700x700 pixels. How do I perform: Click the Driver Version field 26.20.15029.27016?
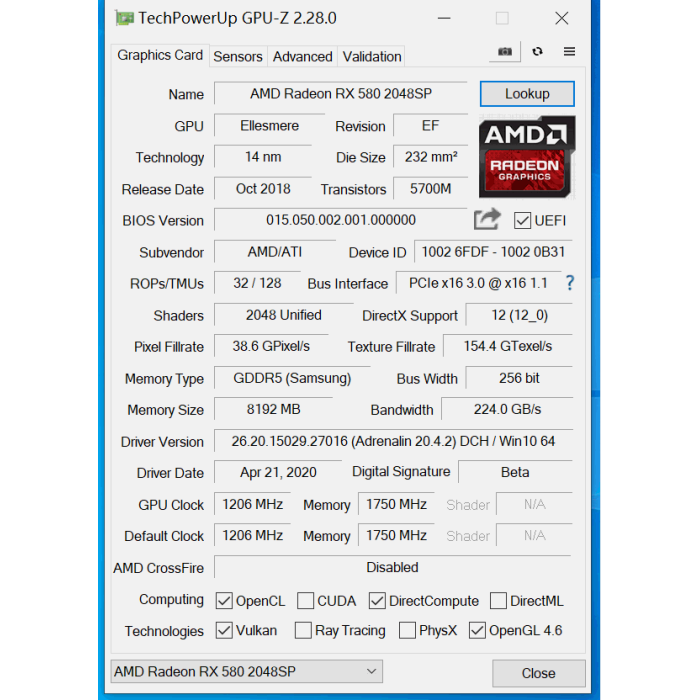(393, 441)
